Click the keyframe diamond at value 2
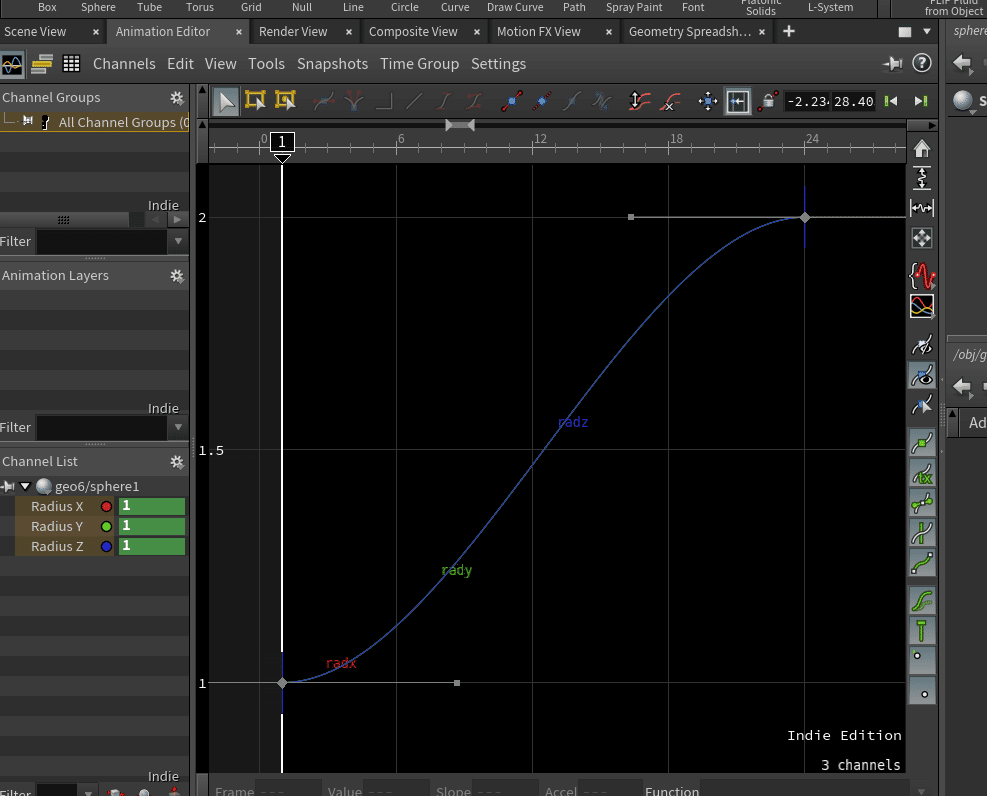 click(804, 218)
